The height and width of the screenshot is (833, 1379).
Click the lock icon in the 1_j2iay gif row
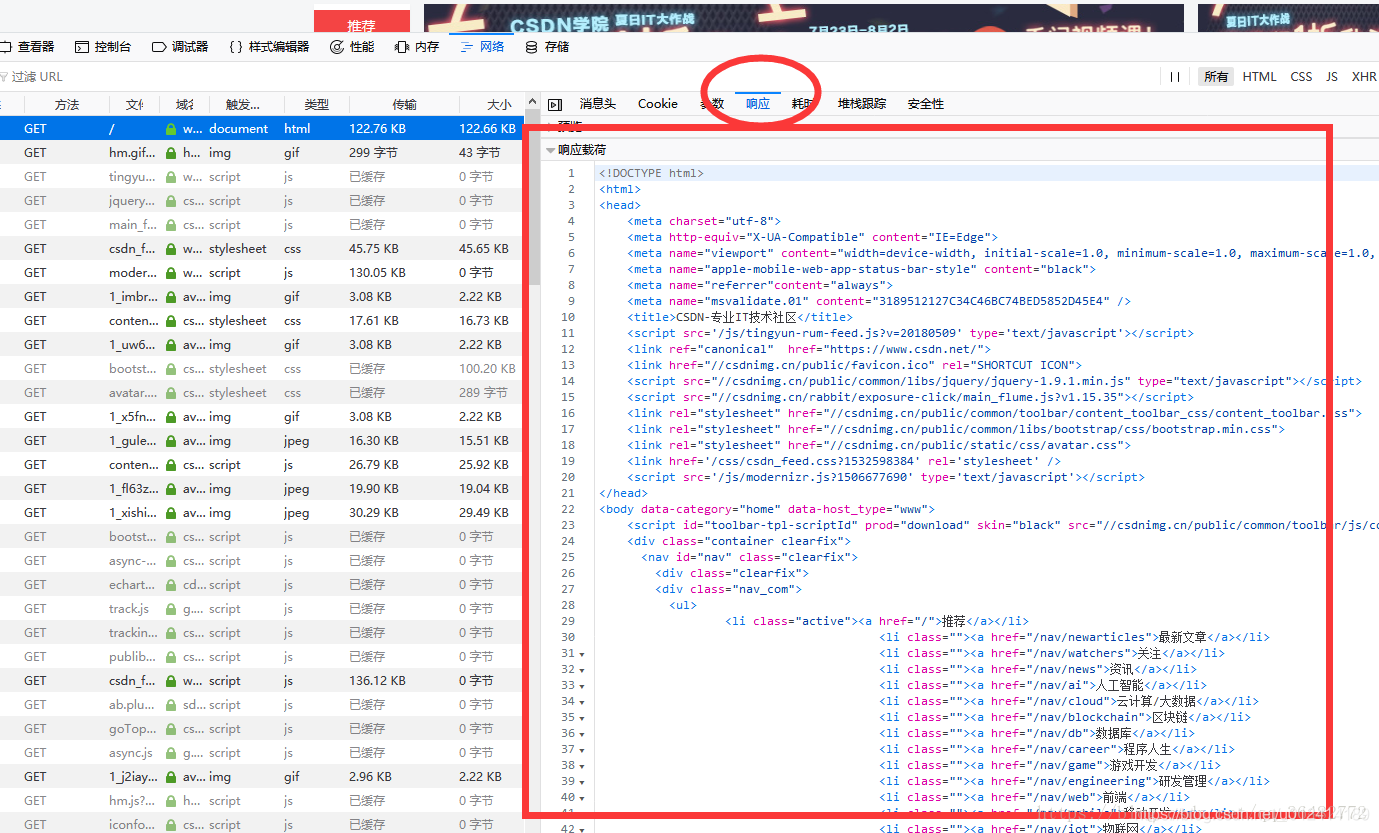171,777
